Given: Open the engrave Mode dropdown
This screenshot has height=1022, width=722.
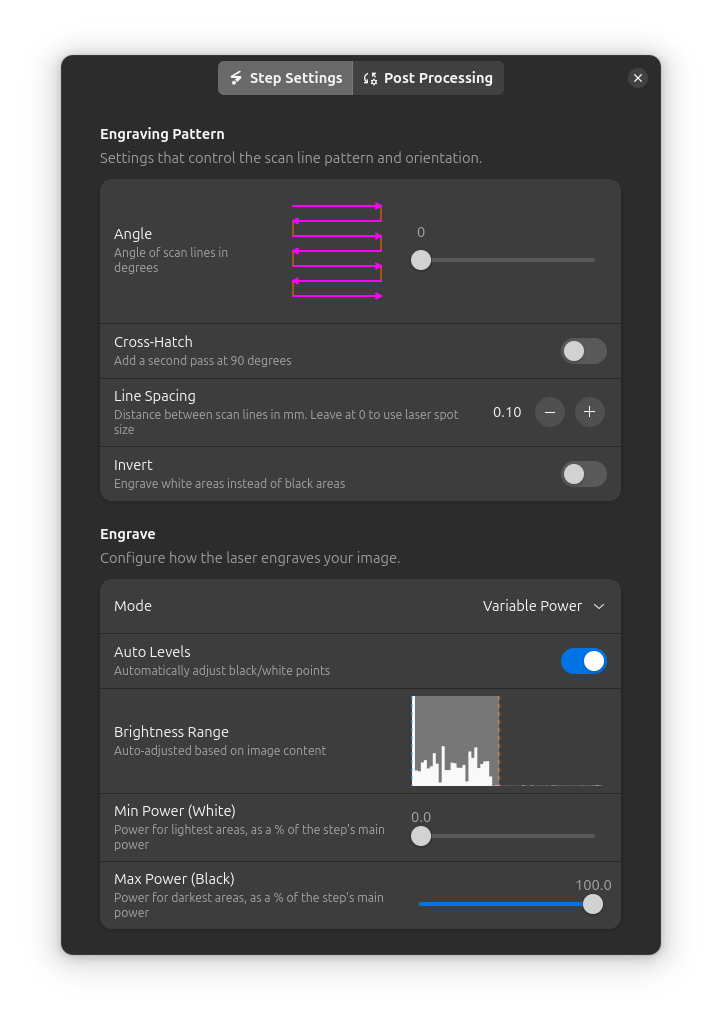Looking at the screenshot, I should pyautogui.click(x=545, y=606).
